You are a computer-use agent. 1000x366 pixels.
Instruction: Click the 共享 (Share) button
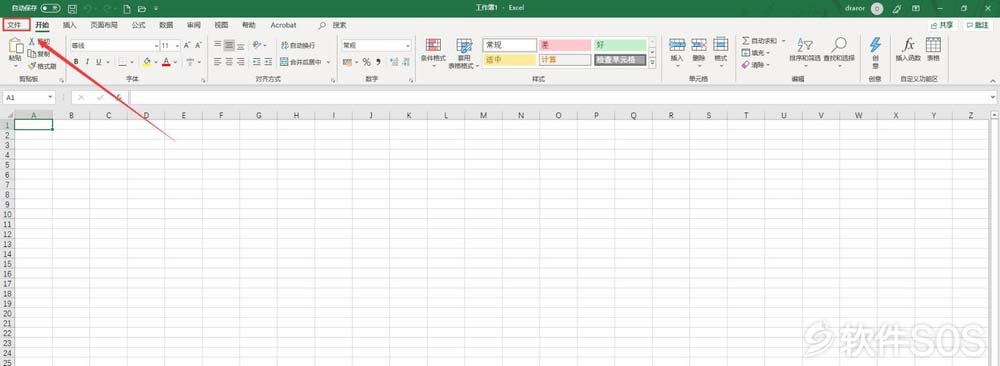[x=943, y=25]
